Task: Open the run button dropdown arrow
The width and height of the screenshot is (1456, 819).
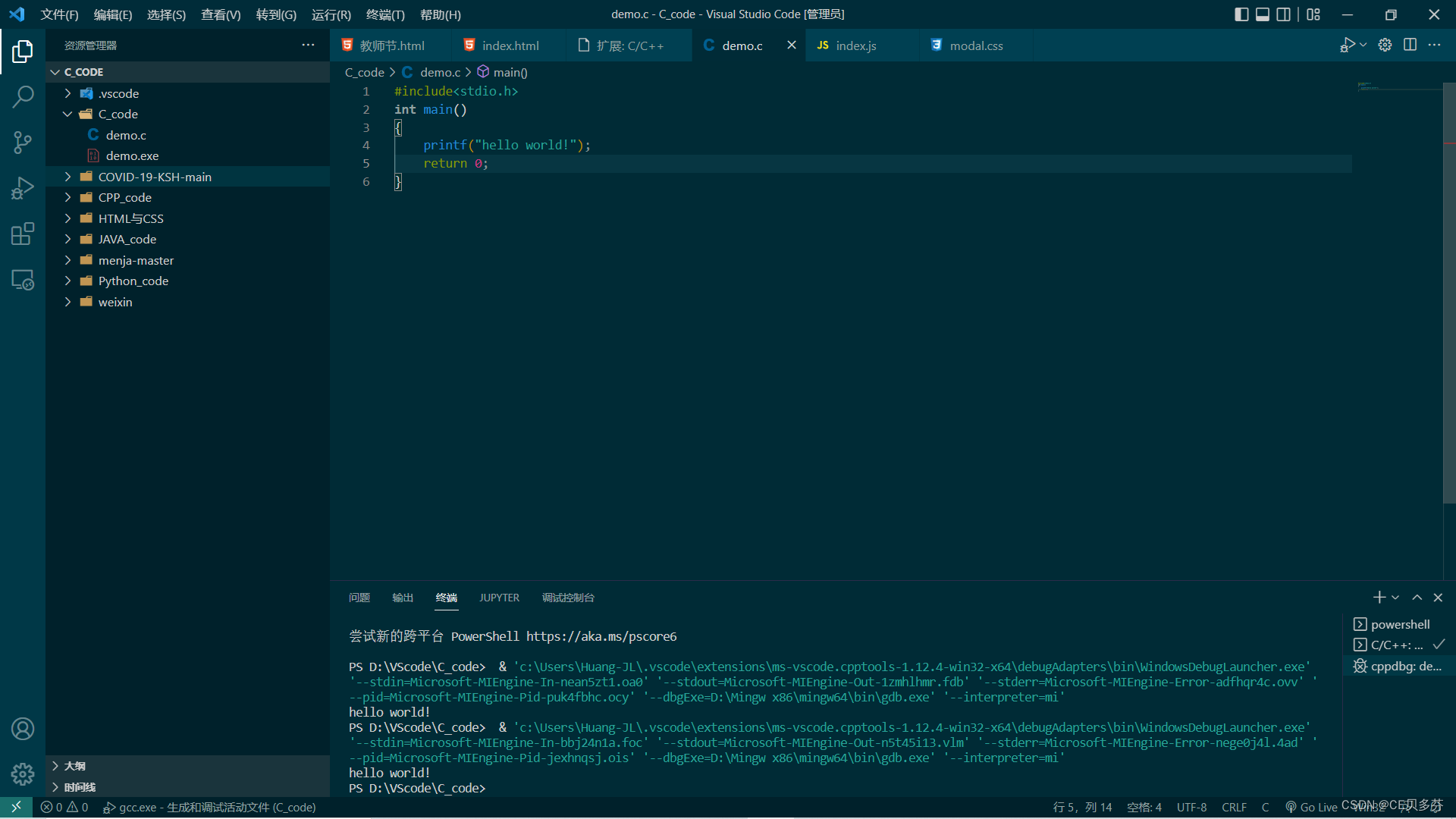Action: coord(1363,45)
